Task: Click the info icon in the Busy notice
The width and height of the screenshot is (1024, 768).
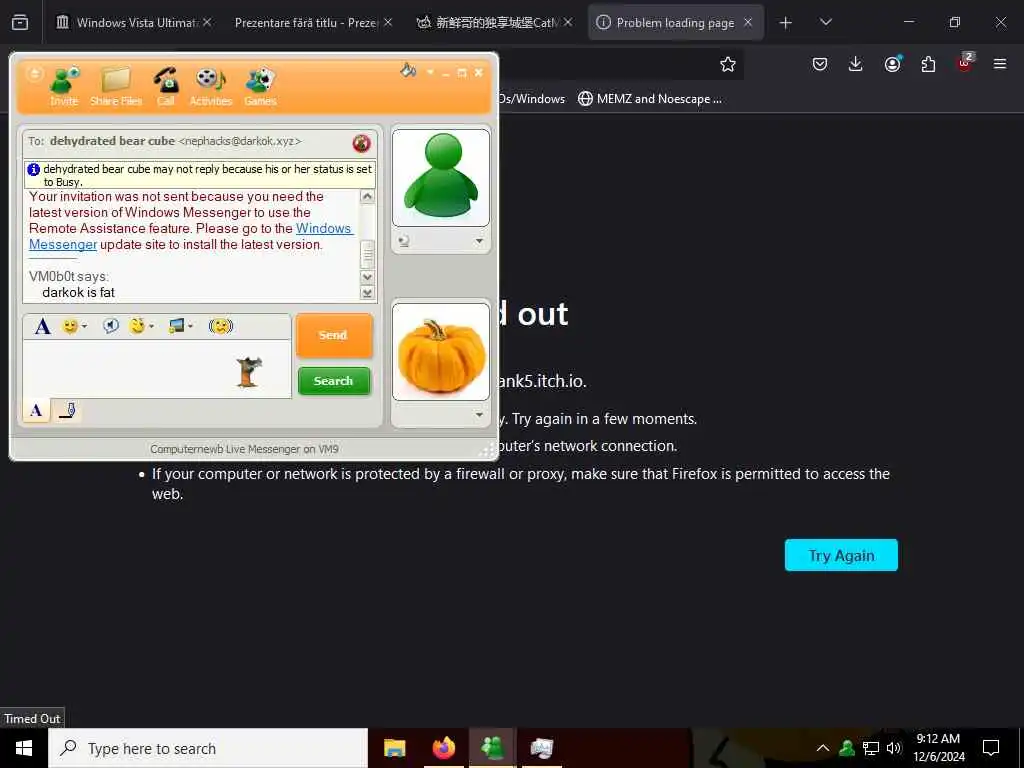Action: point(34,170)
